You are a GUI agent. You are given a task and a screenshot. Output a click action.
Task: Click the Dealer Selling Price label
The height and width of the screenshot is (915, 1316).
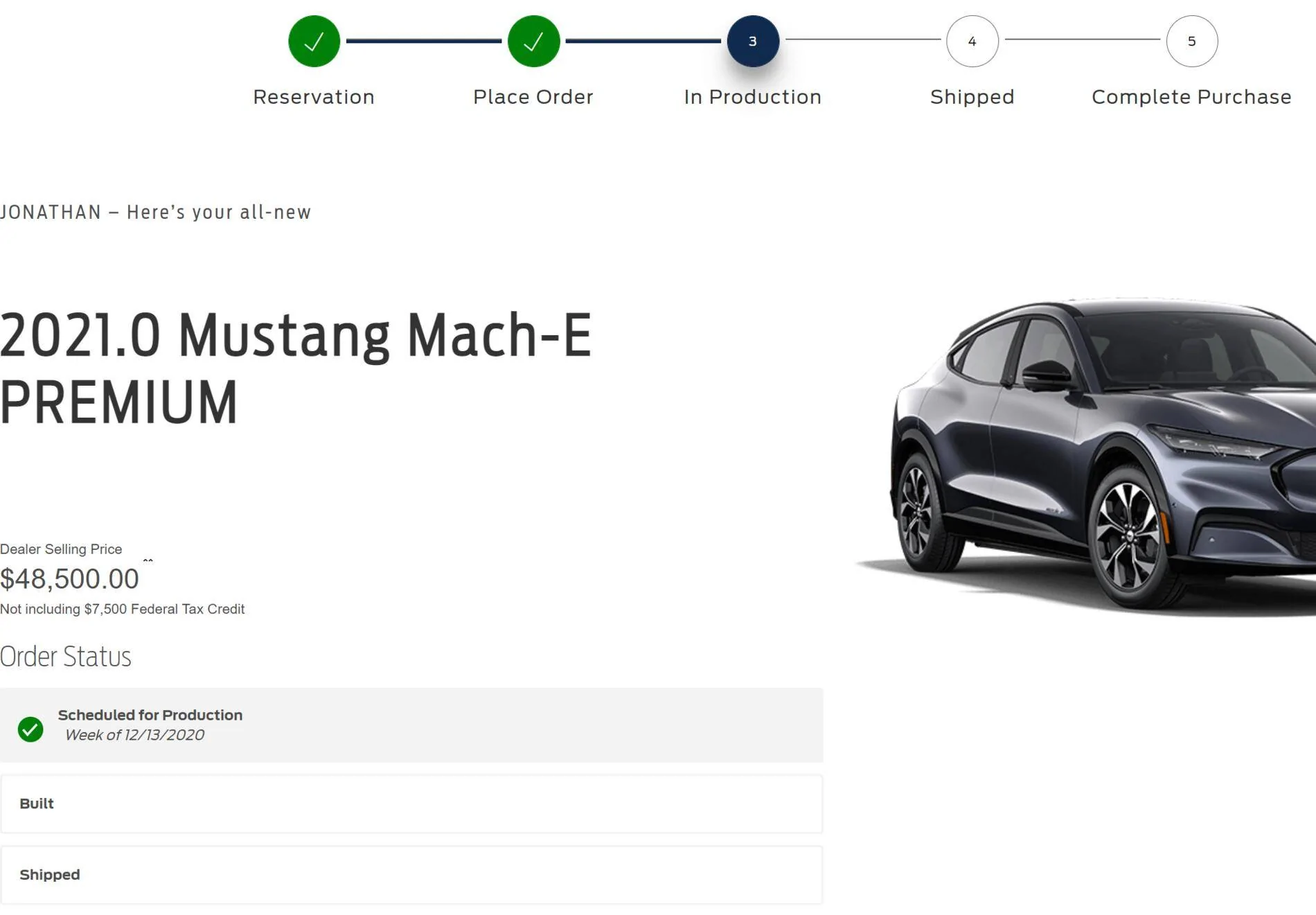click(61, 549)
